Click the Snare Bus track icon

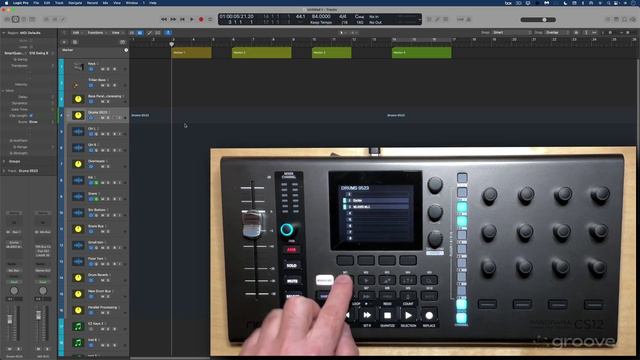pyautogui.click(x=78, y=229)
